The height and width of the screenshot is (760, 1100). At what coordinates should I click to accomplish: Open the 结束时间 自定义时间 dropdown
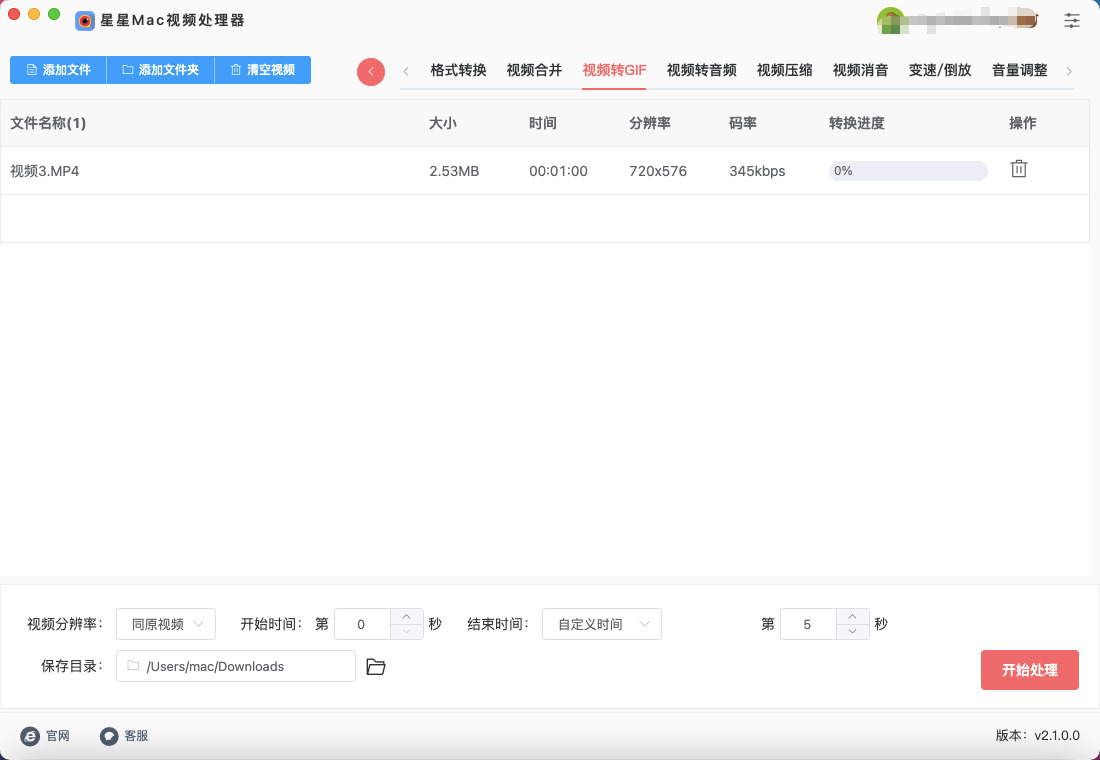[x=602, y=624]
